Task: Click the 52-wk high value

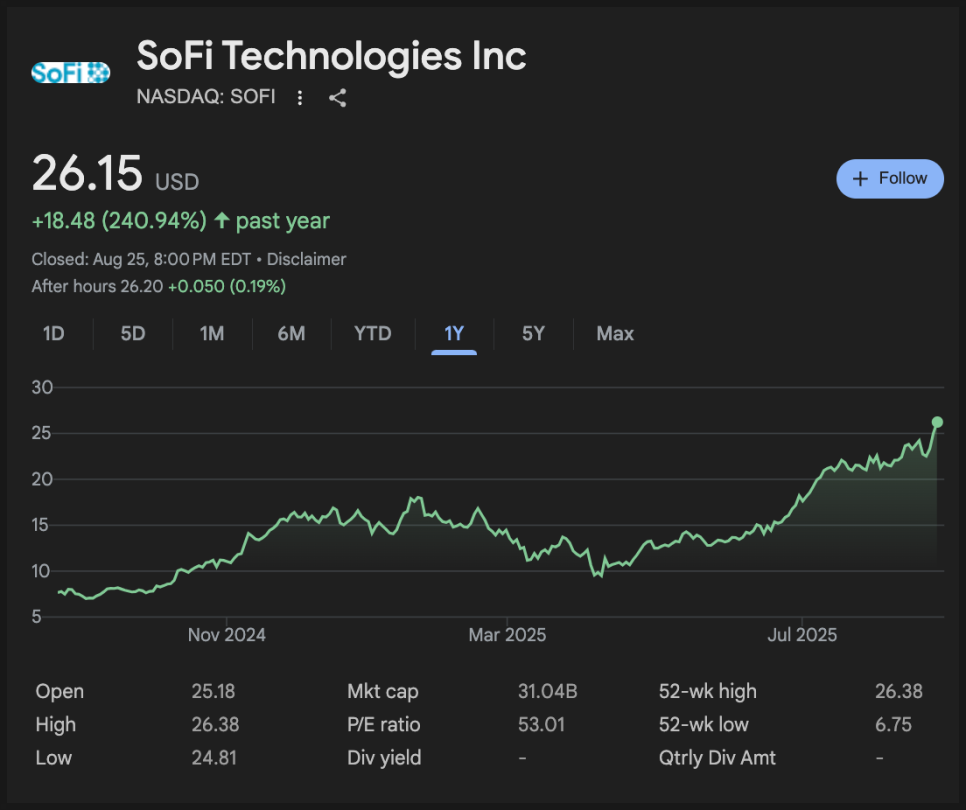Action: coord(899,691)
